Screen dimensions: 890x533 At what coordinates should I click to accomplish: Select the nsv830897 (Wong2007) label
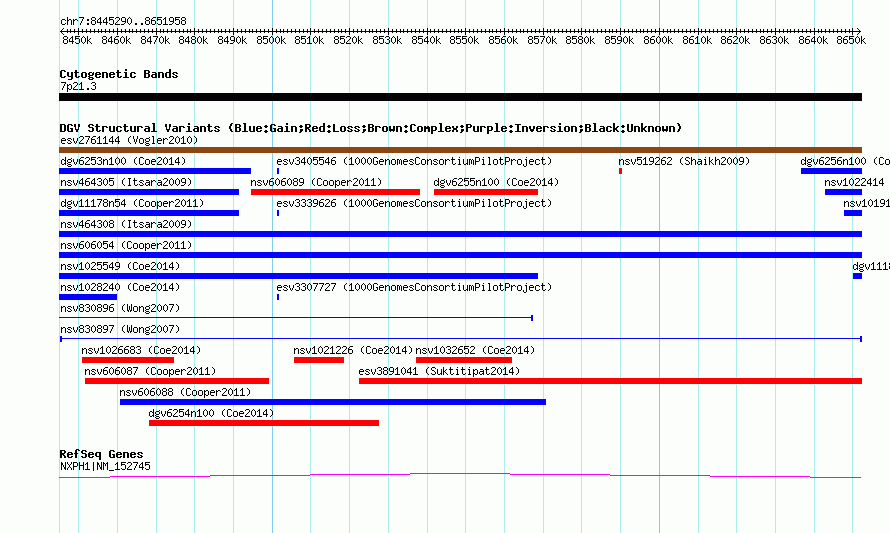click(120, 329)
